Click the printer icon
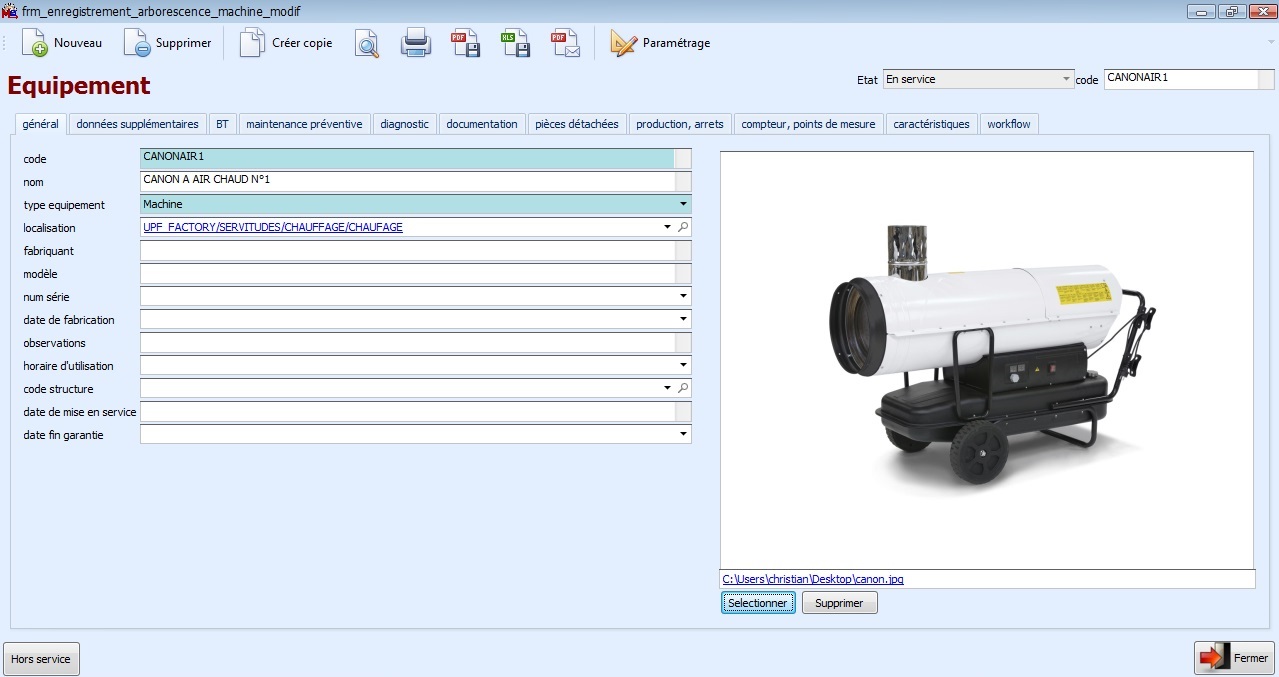 pyautogui.click(x=415, y=44)
